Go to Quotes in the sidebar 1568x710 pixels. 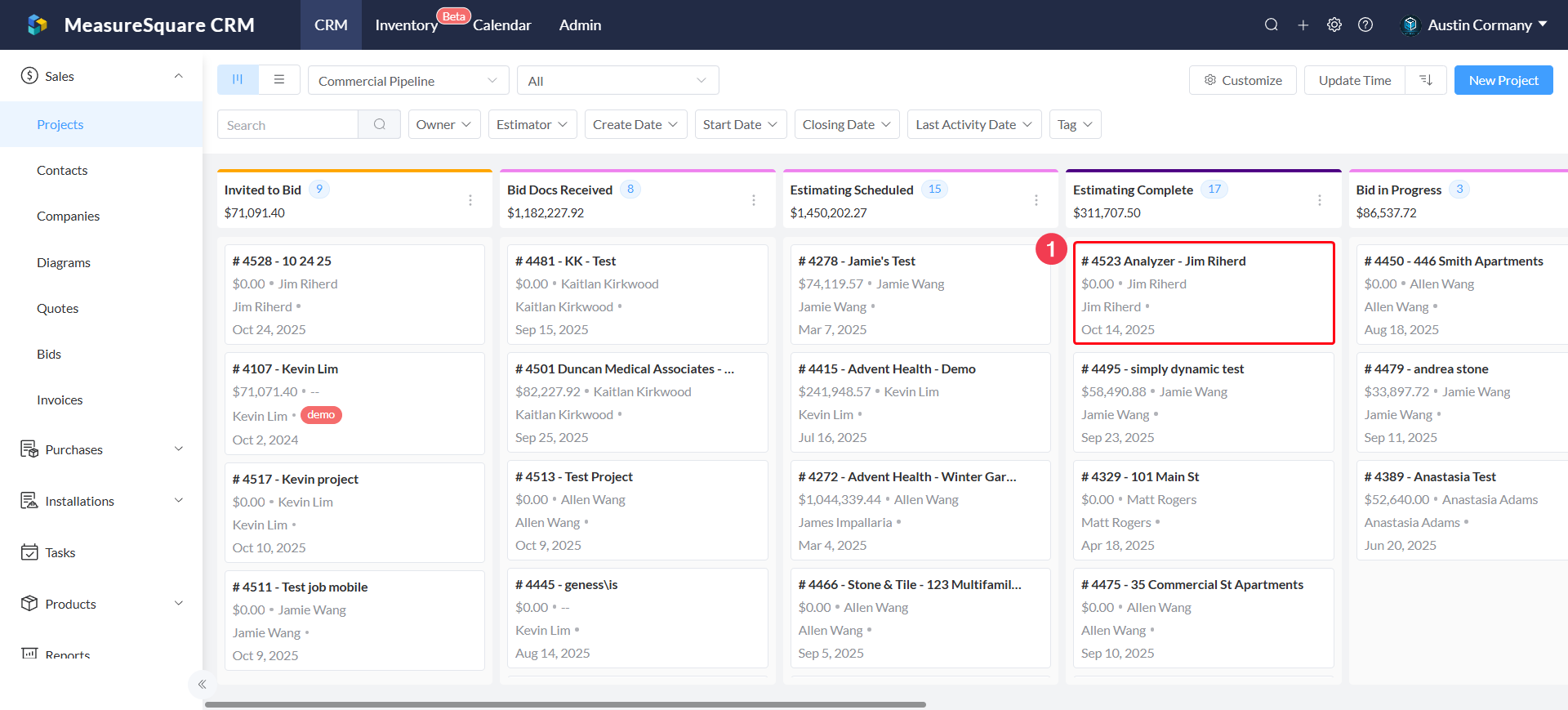[101, 308]
